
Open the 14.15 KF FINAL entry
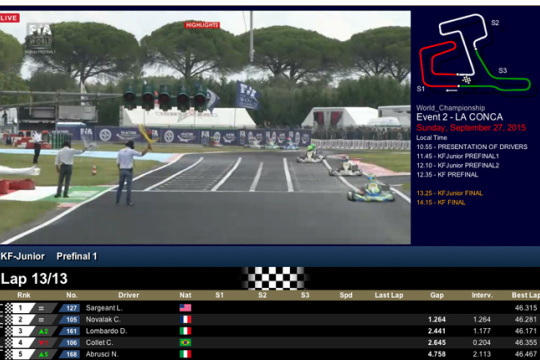coord(441,203)
